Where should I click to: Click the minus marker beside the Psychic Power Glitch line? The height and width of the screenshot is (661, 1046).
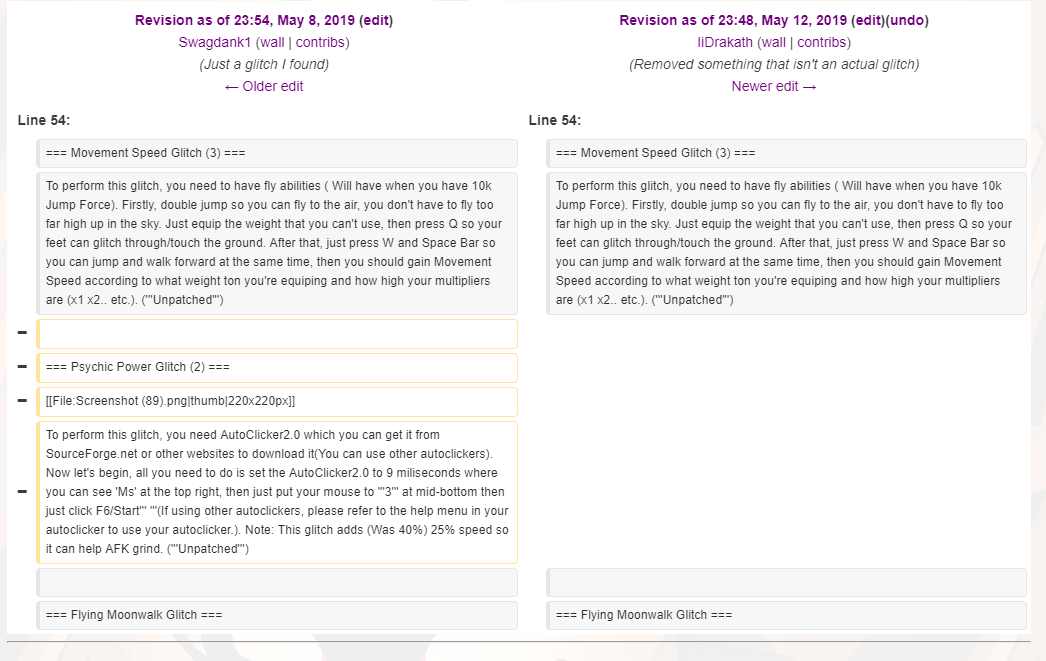coord(22,367)
